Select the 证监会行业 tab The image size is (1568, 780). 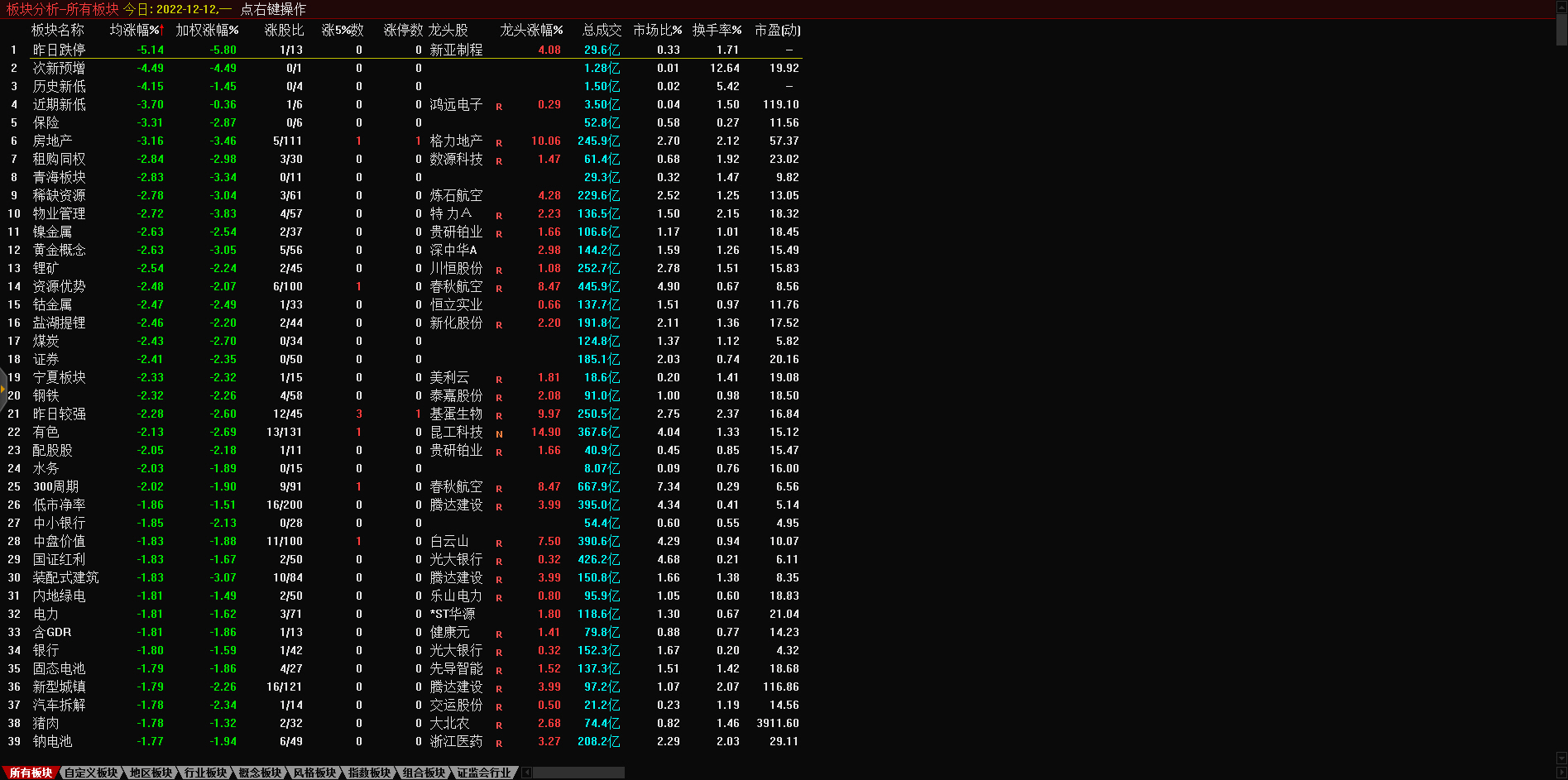tap(484, 773)
